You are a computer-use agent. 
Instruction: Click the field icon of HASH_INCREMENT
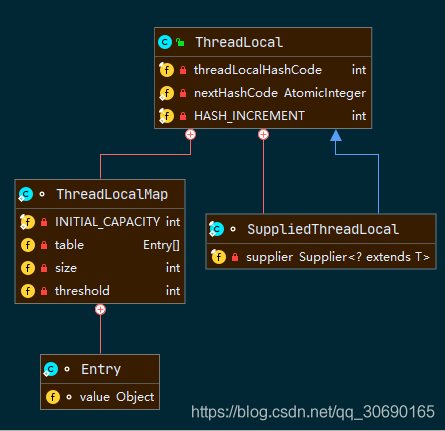[166, 116]
